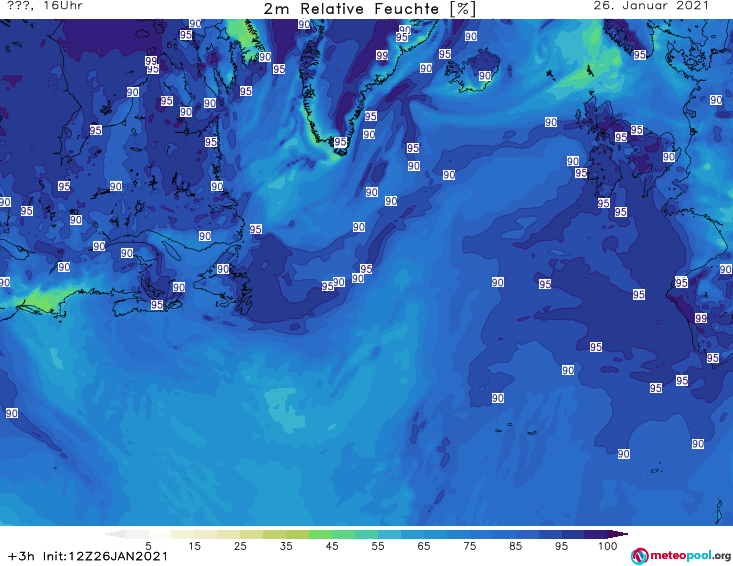This screenshot has height=566, width=733.
Task: Click the '2m Relative Feuchte [%]' title
Action: (370, 9)
